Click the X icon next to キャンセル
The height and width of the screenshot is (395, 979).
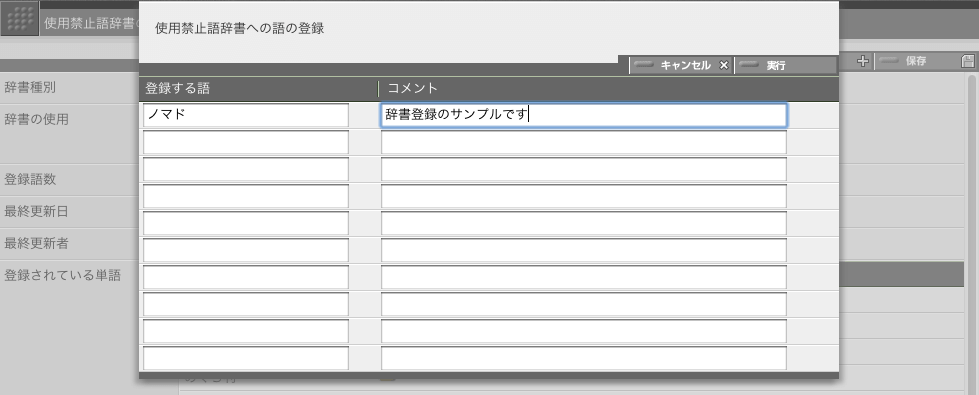click(724, 65)
